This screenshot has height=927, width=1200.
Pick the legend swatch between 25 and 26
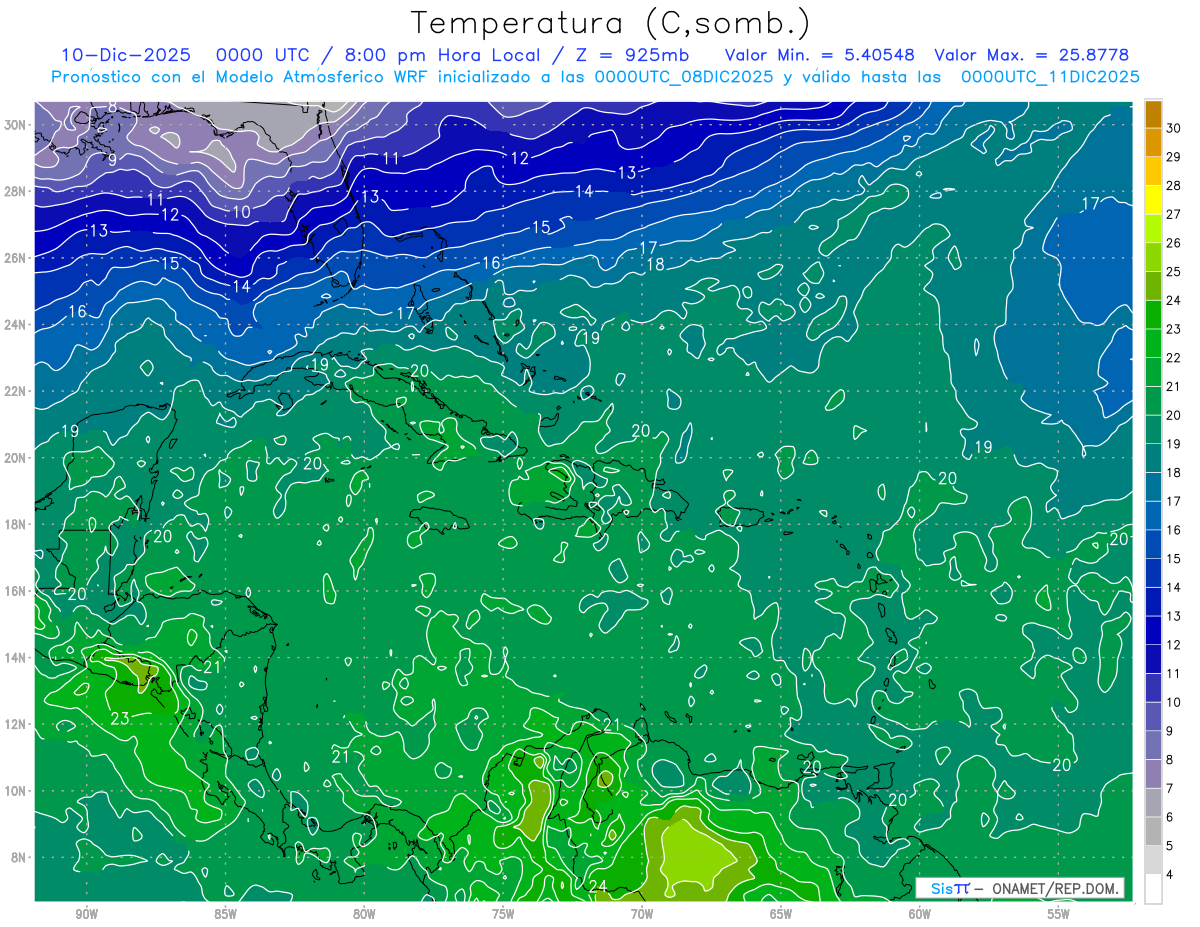[x=1153, y=257]
